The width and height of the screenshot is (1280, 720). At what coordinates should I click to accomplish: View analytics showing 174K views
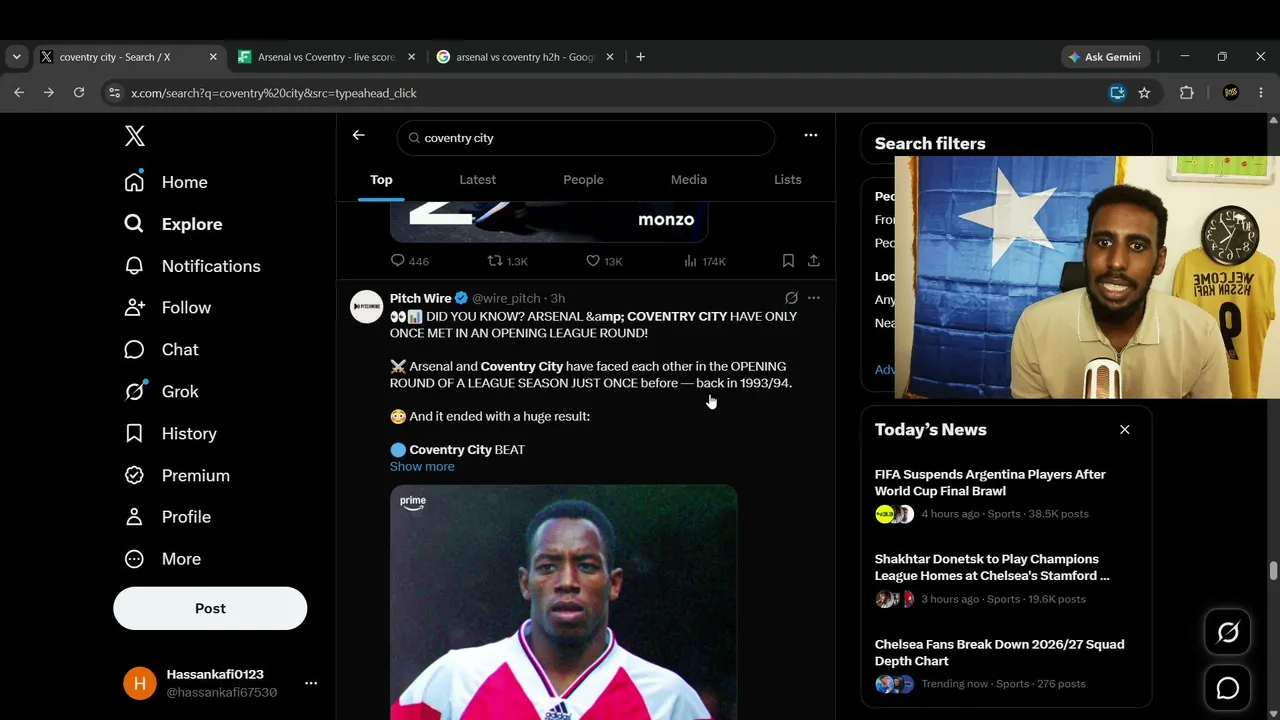click(x=705, y=261)
